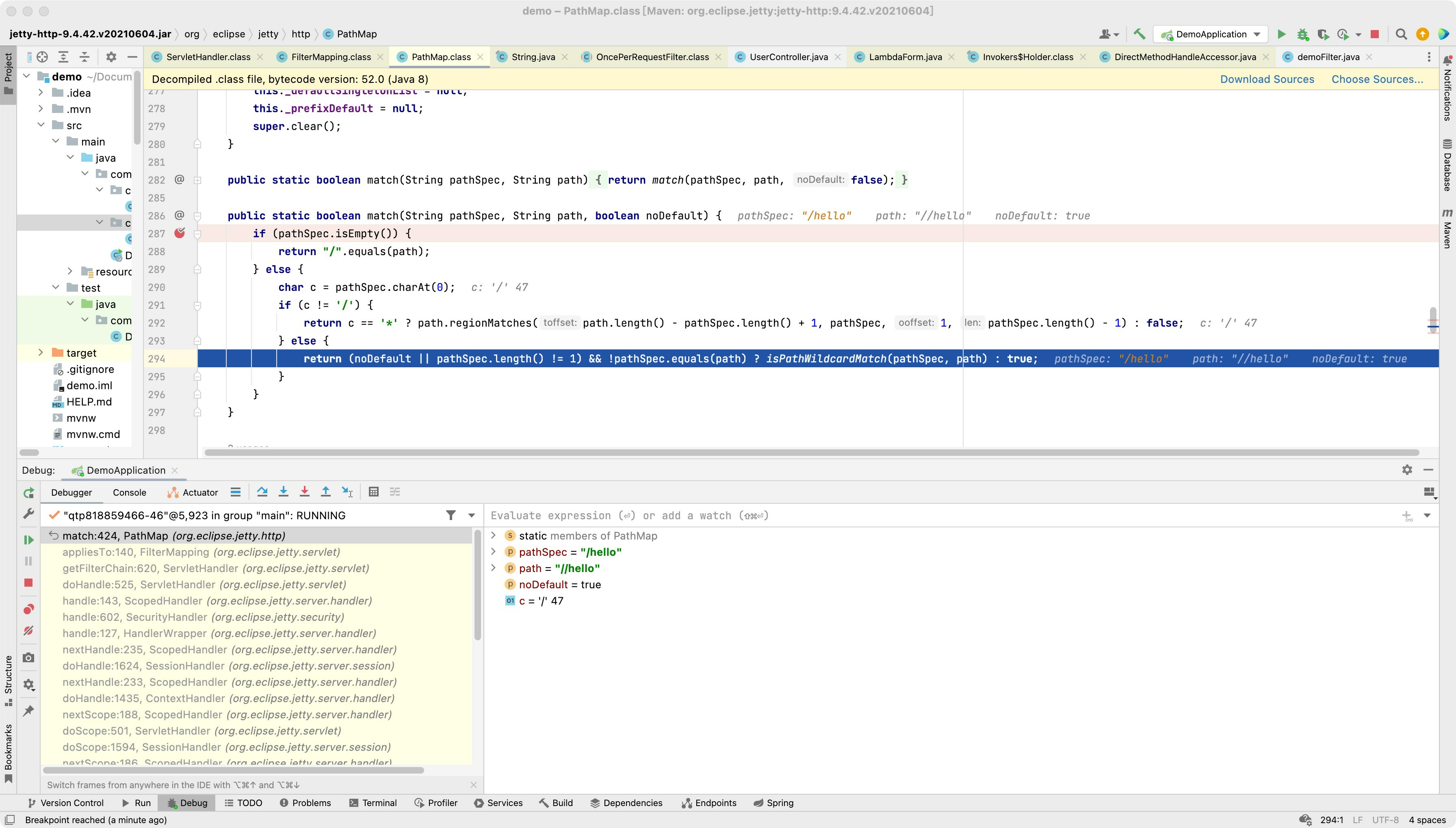
Task: Open the Console tab in Debug panel
Action: [129, 492]
